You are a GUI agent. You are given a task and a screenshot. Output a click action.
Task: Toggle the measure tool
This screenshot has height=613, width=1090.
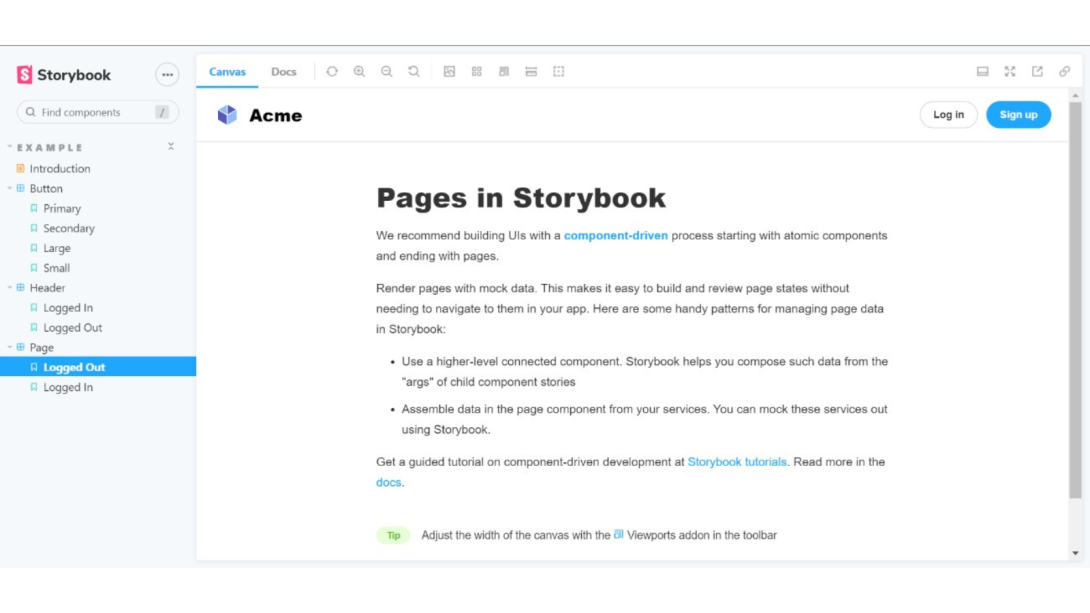point(531,72)
